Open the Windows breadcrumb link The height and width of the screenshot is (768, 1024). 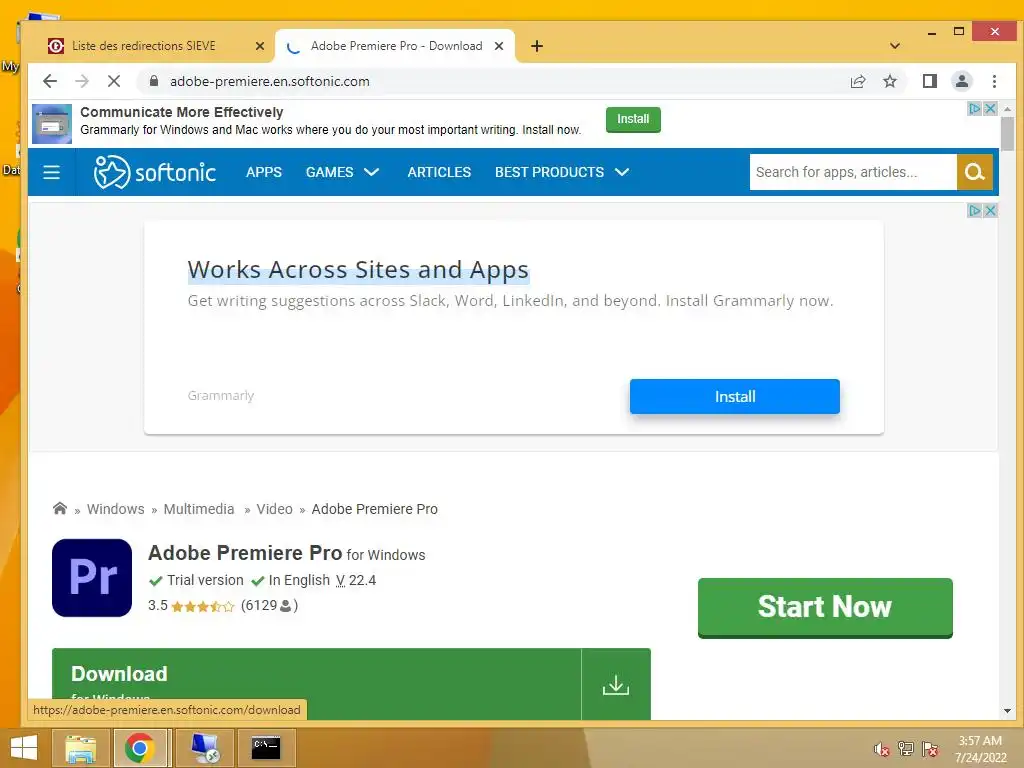(116, 509)
